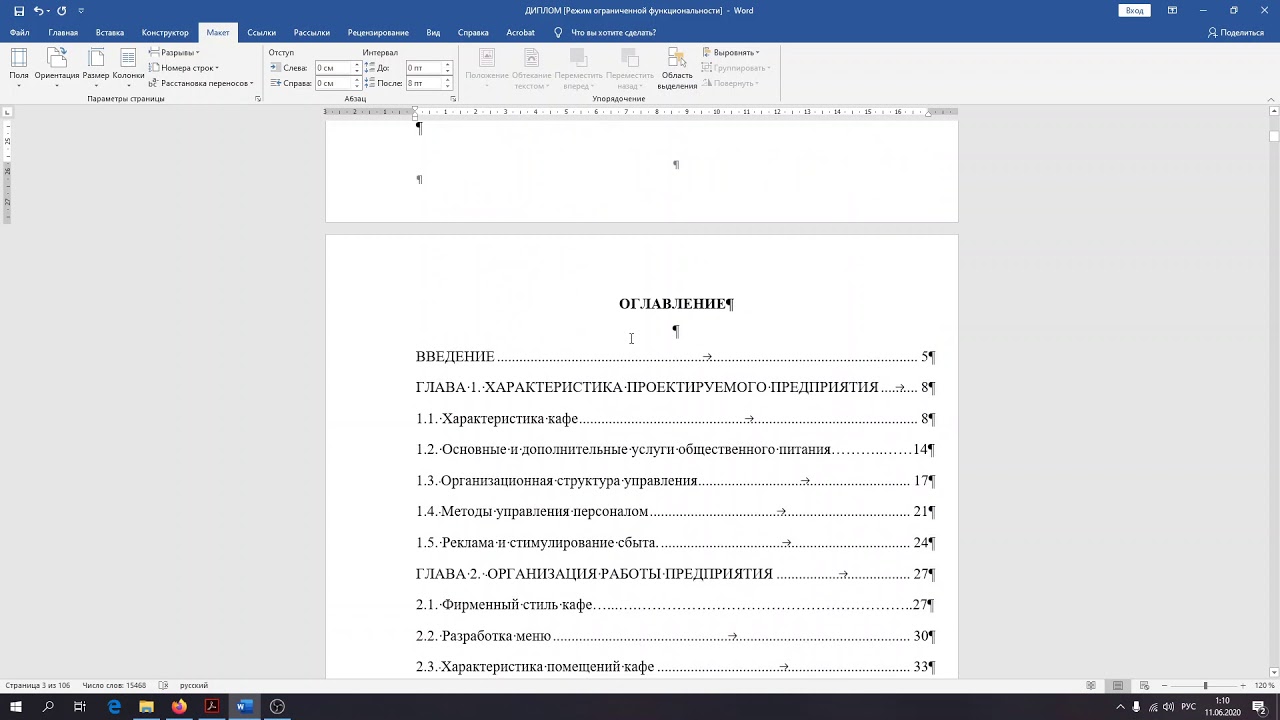Image resolution: width=1280 pixels, height=720 pixels.
Task: Open the Поля (Margins) menu
Action: (x=19, y=65)
